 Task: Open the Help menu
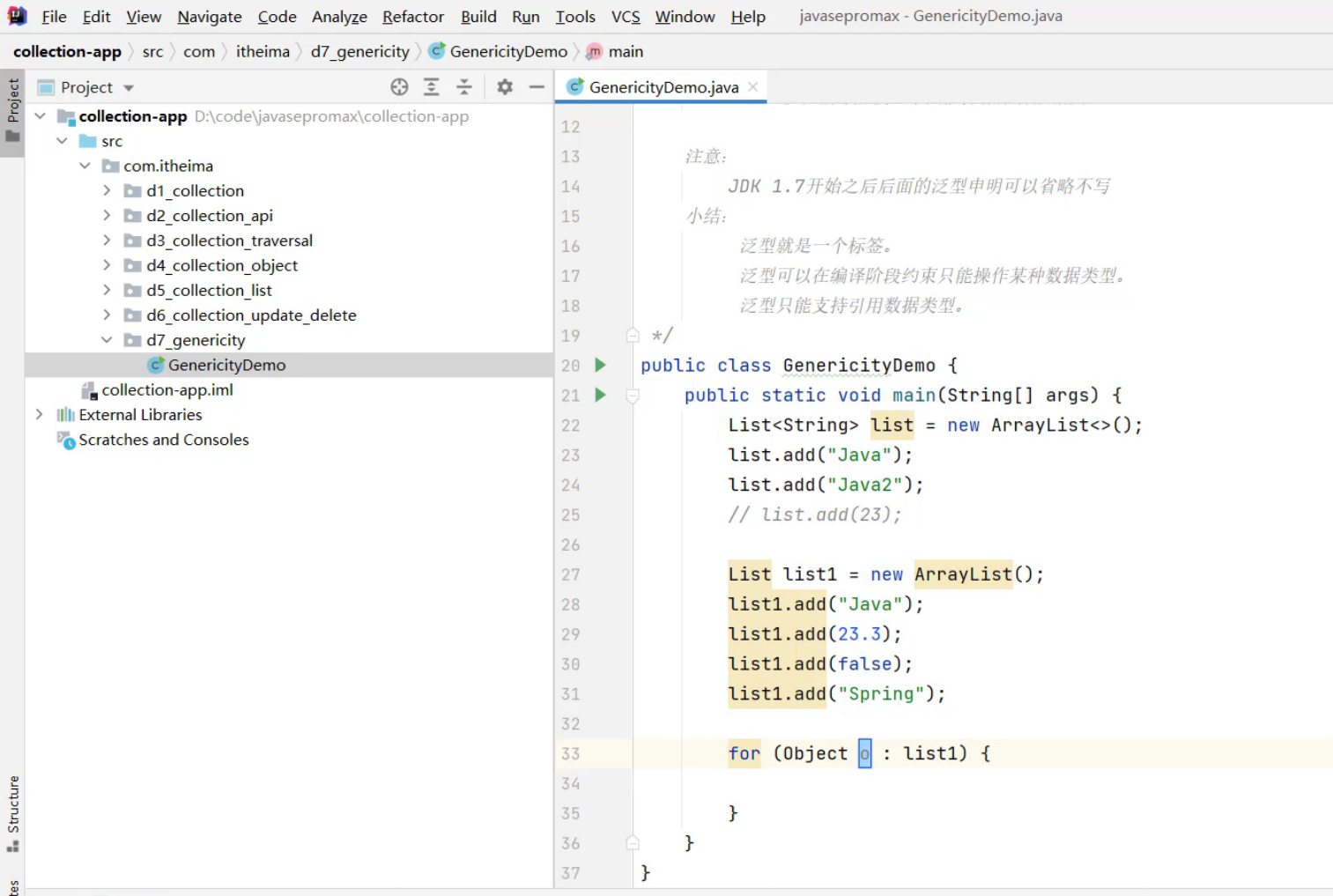(x=748, y=17)
